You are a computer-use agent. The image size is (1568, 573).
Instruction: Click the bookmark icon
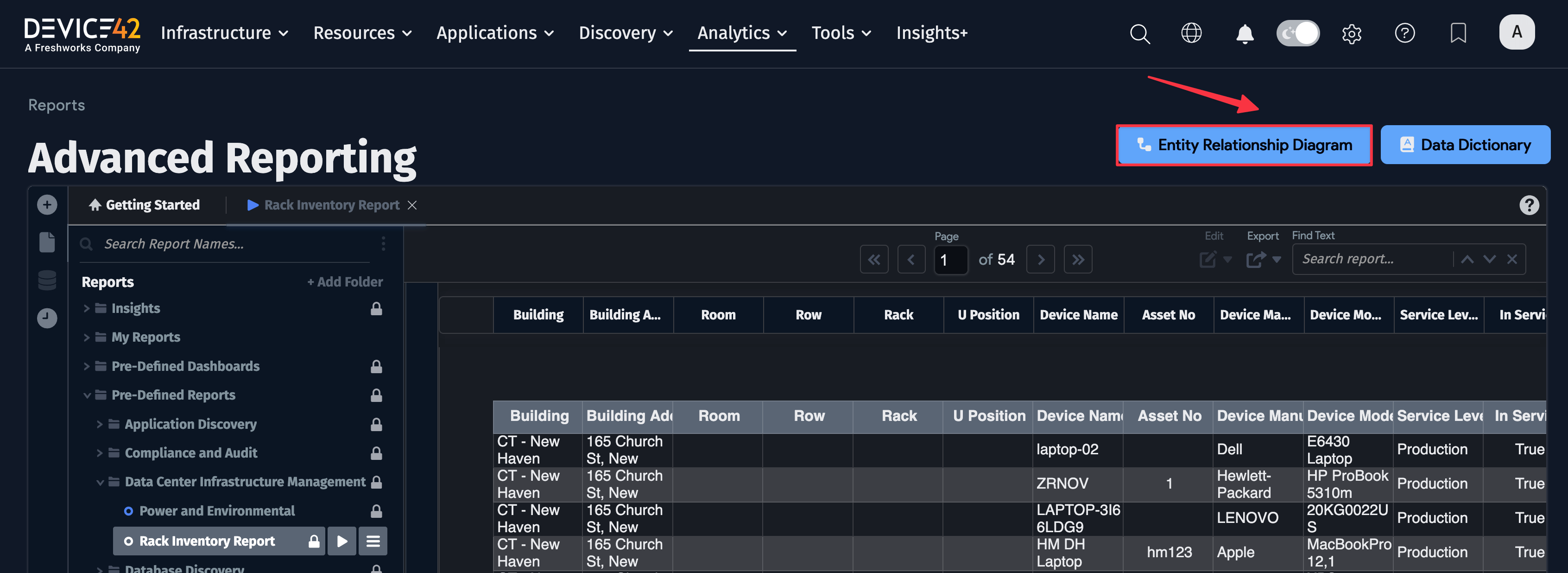(1458, 33)
